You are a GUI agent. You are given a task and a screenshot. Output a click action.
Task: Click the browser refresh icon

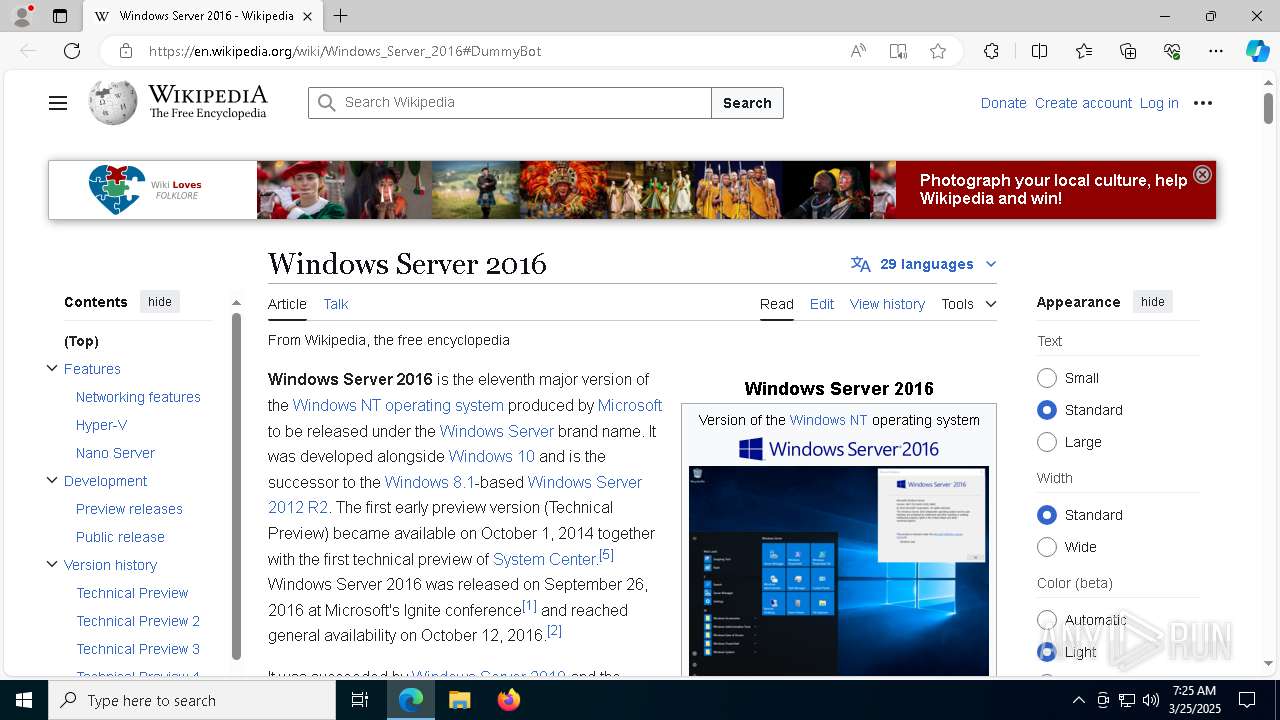click(x=72, y=51)
